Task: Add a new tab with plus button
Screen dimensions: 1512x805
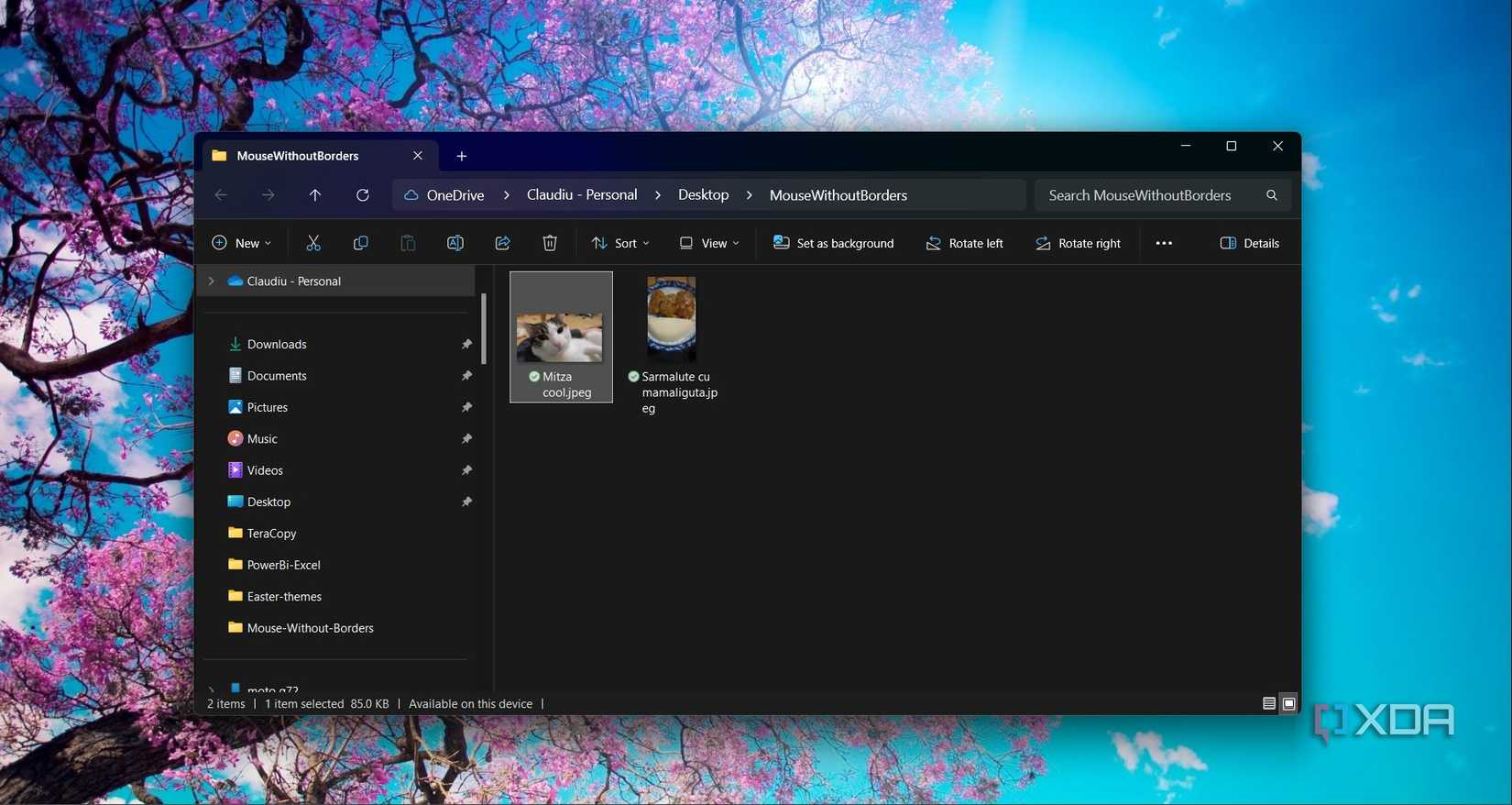Action: 462,156
